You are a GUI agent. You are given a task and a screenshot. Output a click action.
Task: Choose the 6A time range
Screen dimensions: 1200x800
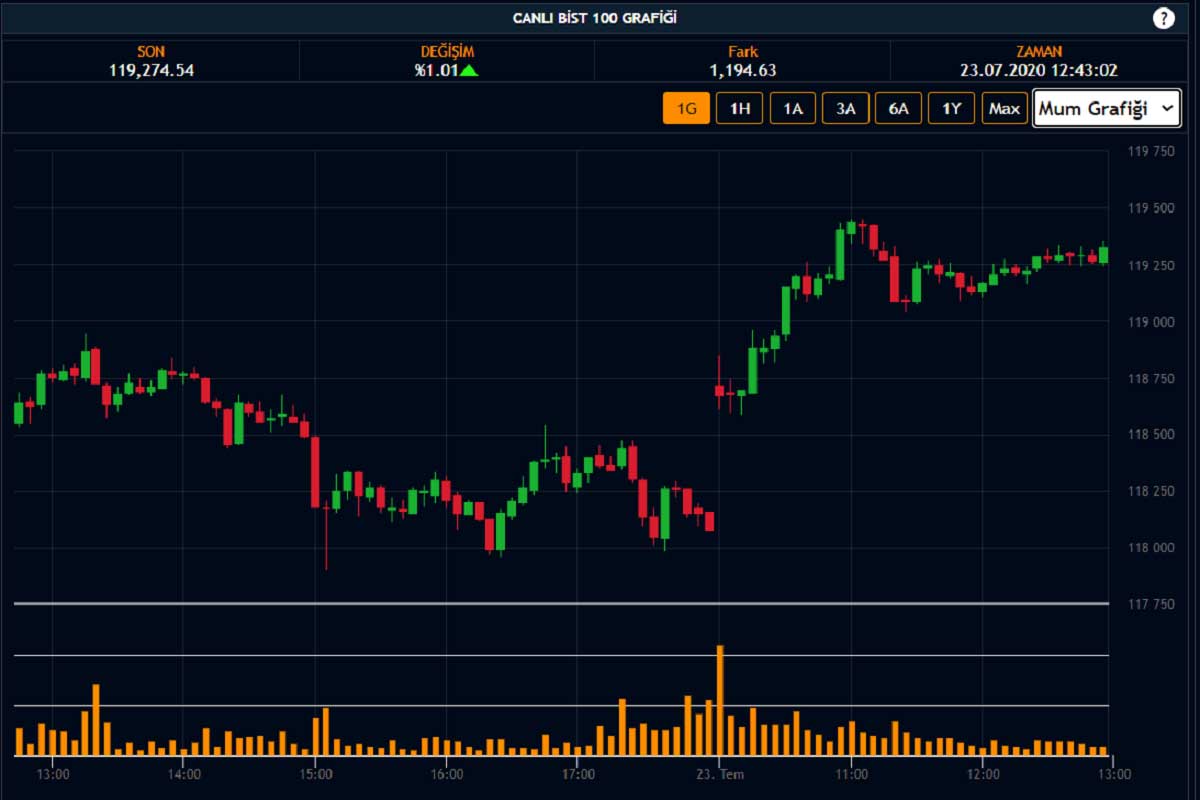[899, 108]
